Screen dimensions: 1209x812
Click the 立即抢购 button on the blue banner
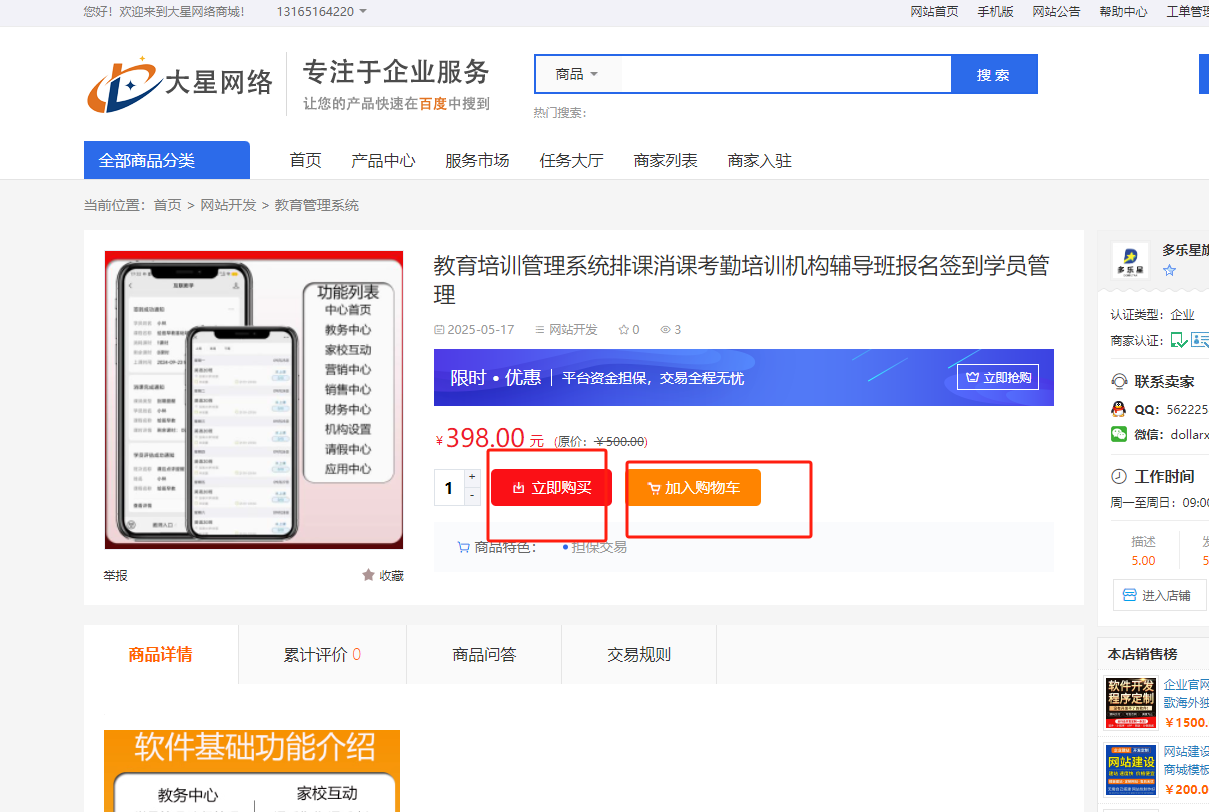click(x=998, y=377)
